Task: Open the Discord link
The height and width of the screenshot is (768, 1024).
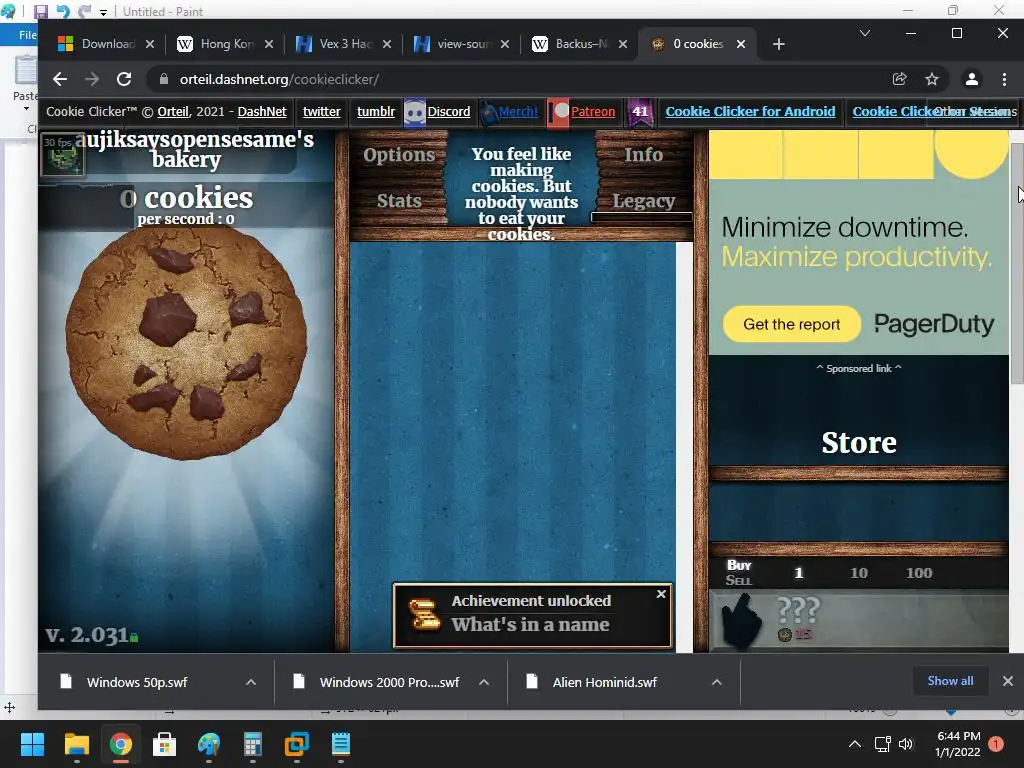Action: (449, 112)
